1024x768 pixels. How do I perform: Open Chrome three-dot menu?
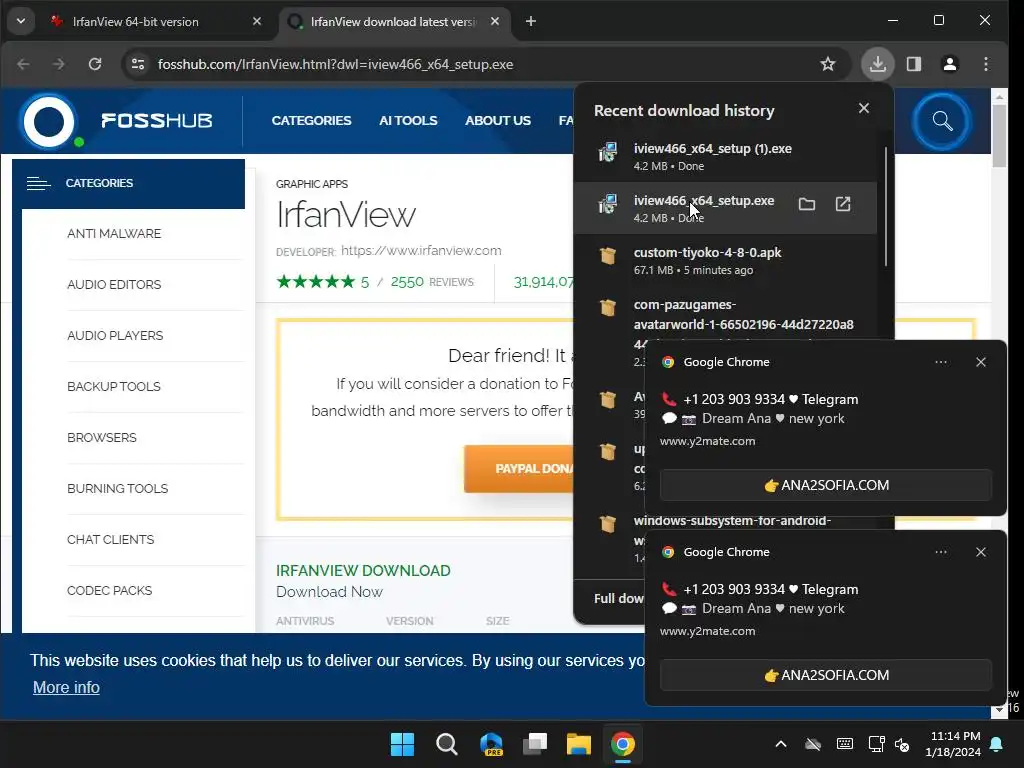click(986, 64)
